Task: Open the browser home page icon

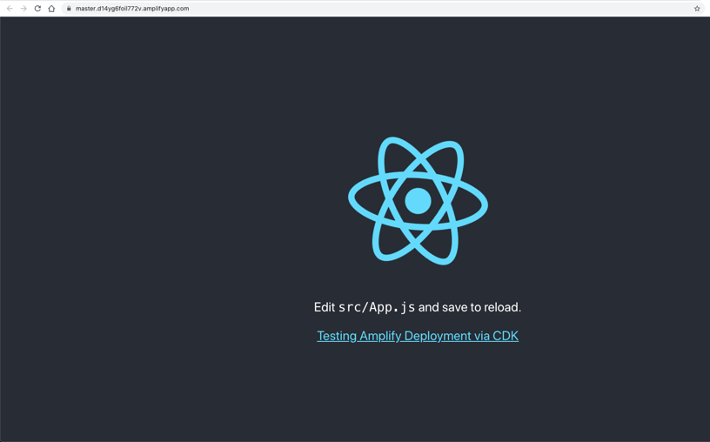Action: (x=52, y=9)
